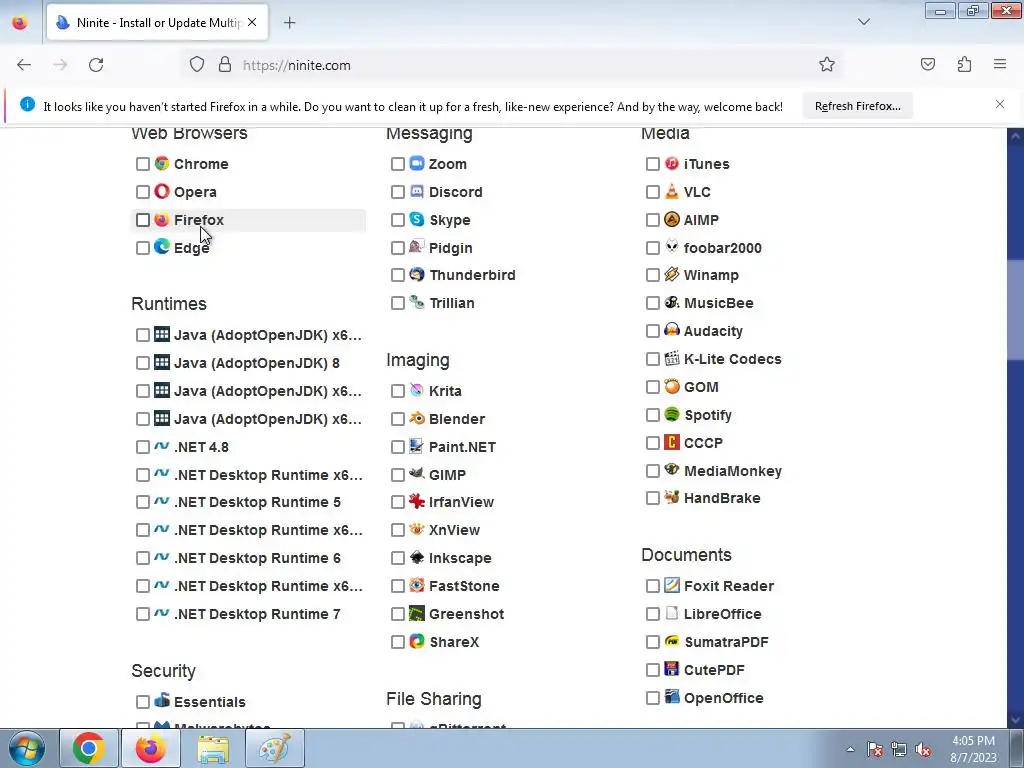Click the muted volume tray icon
Image resolution: width=1024 pixels, height=768 pixels.
coord(923,750)
